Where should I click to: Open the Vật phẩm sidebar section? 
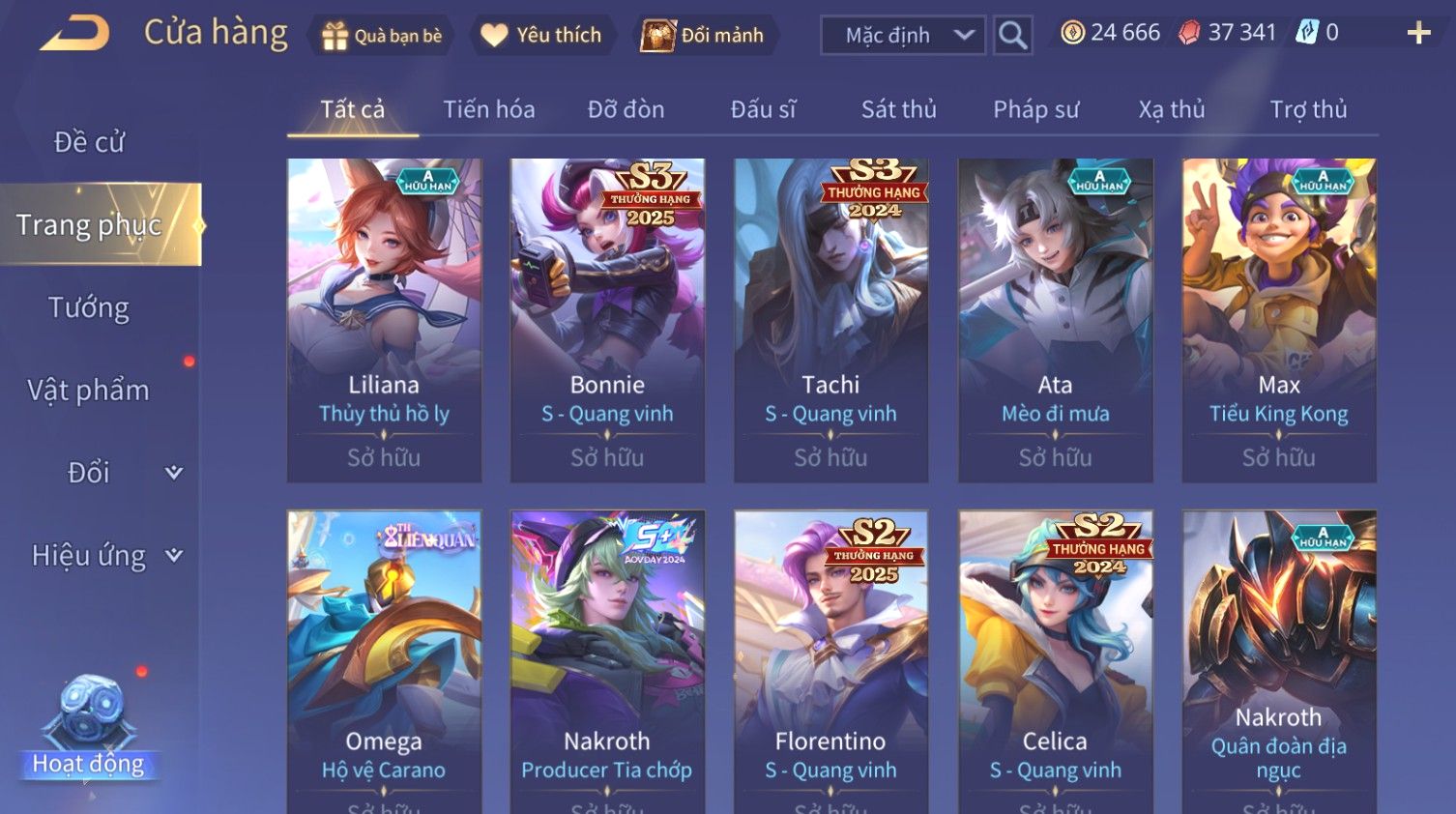pos(88,391)
